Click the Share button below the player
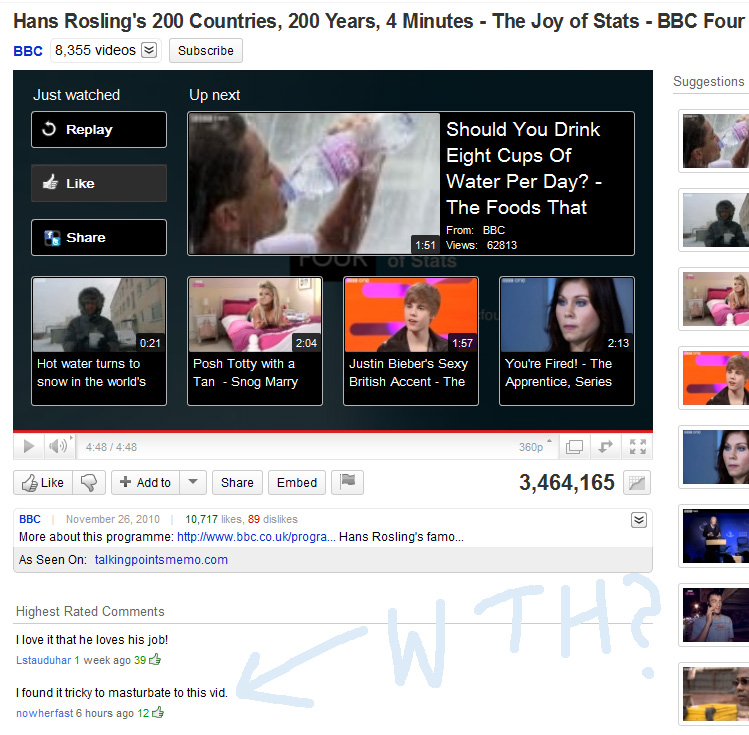 (x=237, y=482)
